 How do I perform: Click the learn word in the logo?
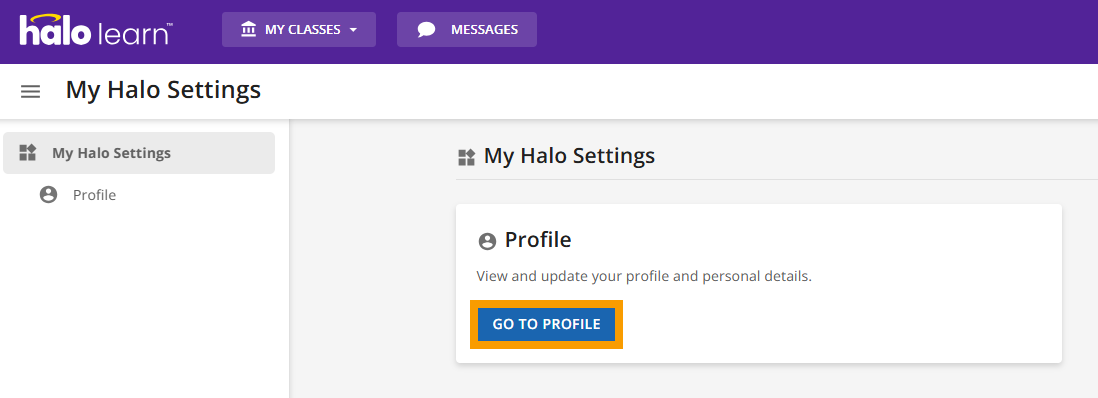[132, 34]
